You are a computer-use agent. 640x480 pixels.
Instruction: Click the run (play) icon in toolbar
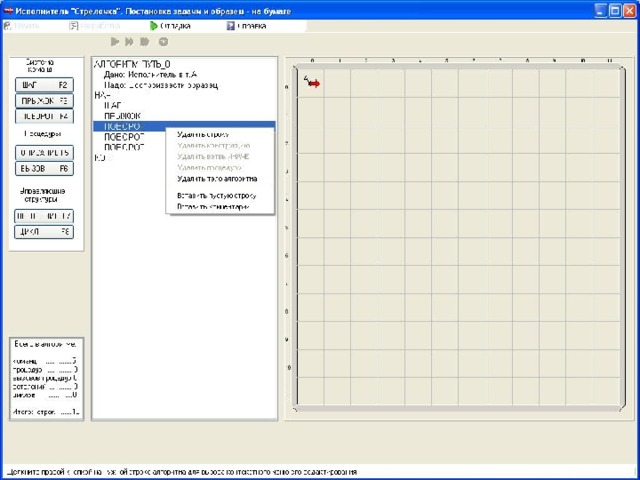point(115,41)
